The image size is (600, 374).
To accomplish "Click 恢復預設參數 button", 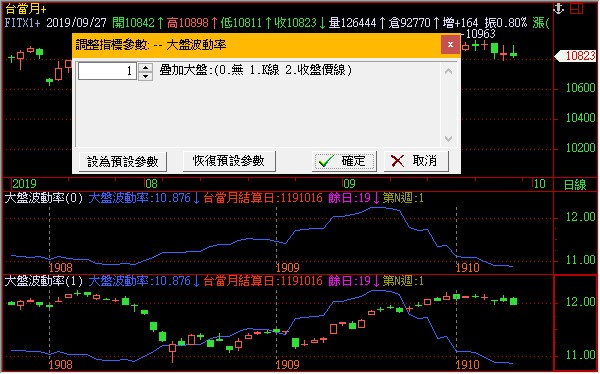I will tap(229, 161).
